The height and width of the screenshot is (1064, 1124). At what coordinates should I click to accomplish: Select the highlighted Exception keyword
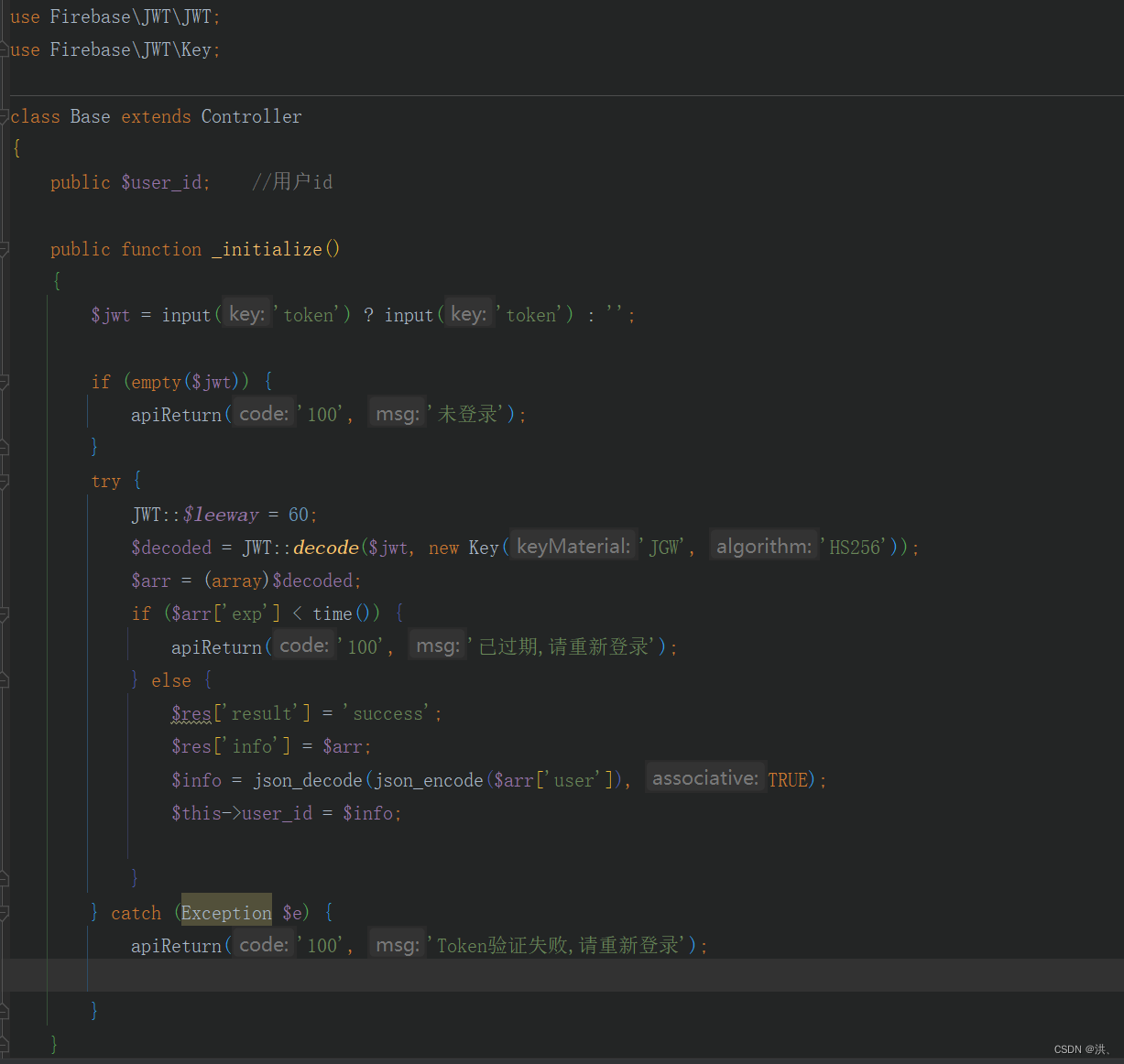225,911
